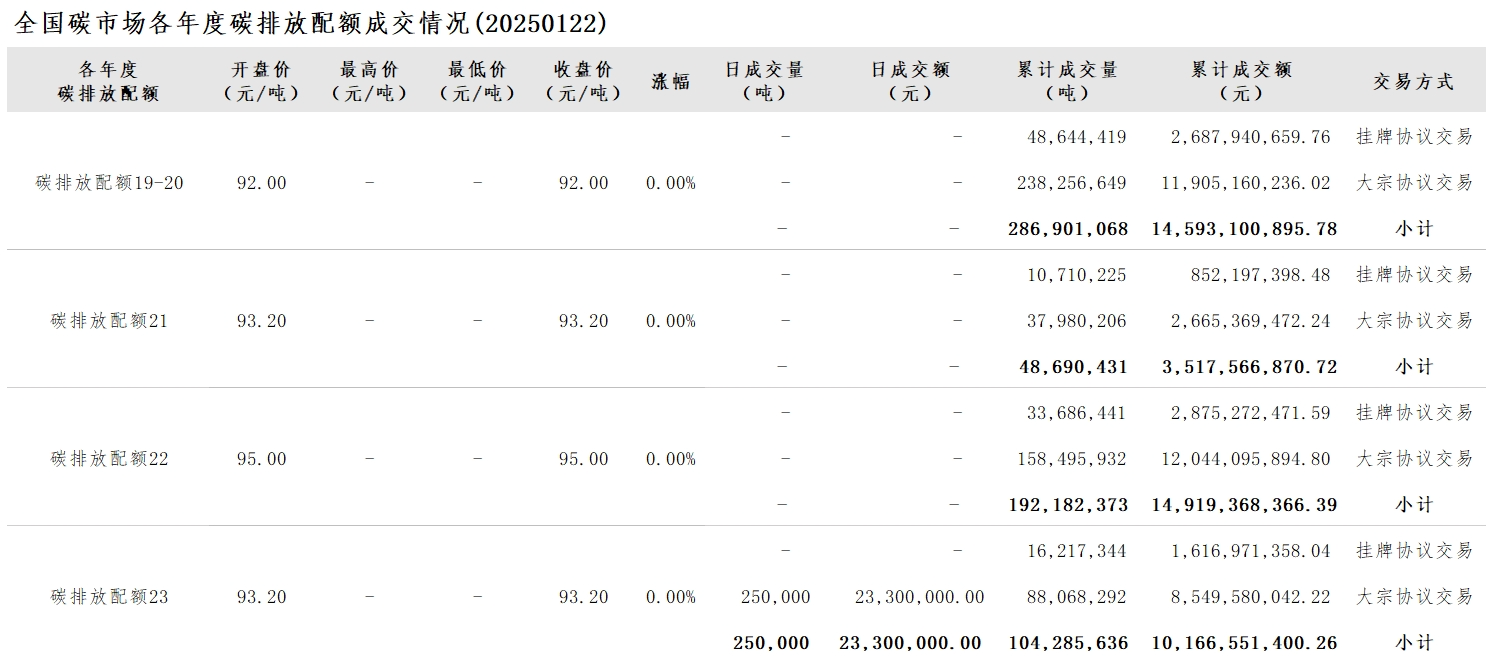Click the 碳排放配额23 row label
Screen dimensions: 1496x666
click(109, 597)
